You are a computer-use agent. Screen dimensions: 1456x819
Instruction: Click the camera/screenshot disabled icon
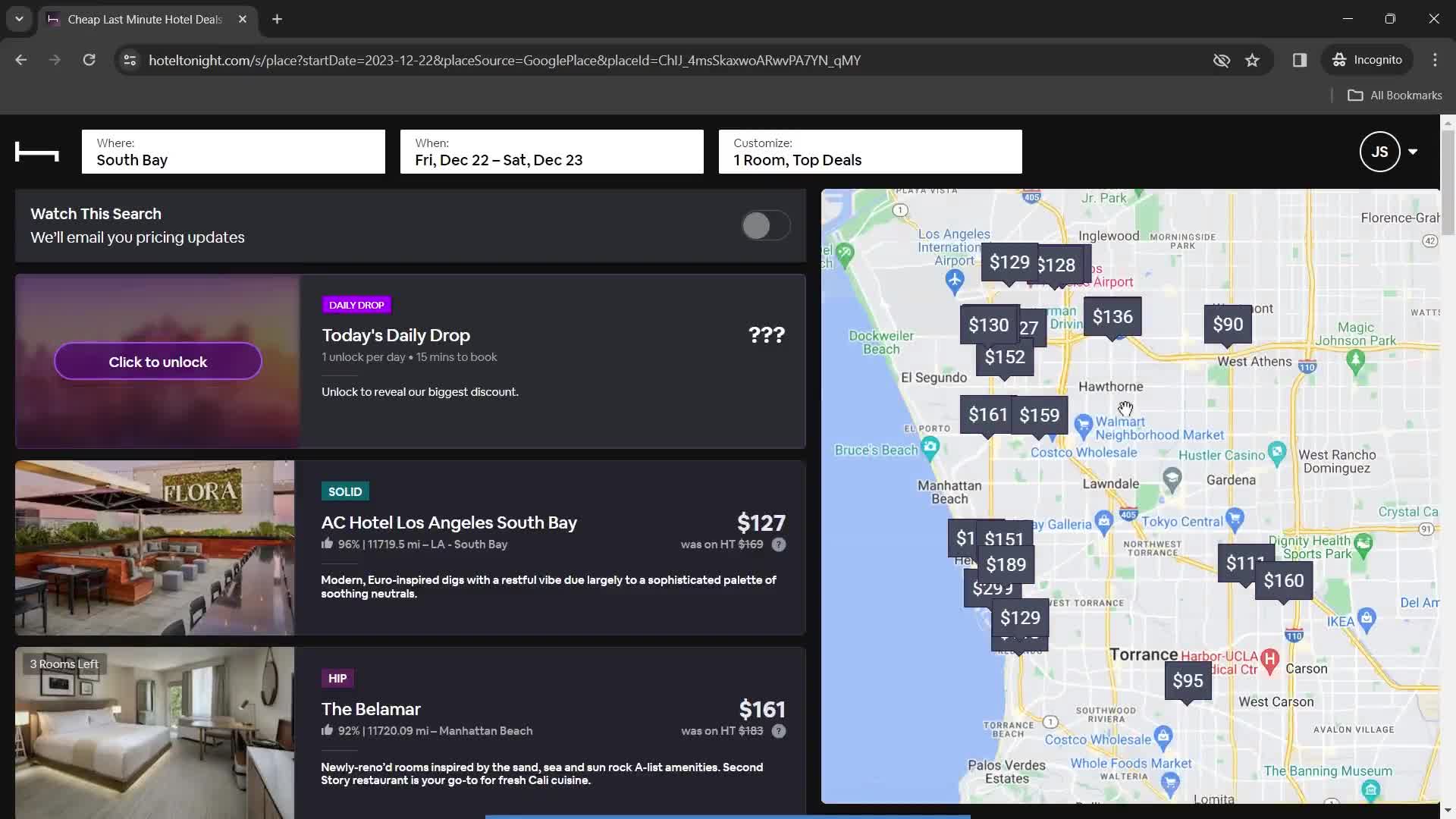1221,60
